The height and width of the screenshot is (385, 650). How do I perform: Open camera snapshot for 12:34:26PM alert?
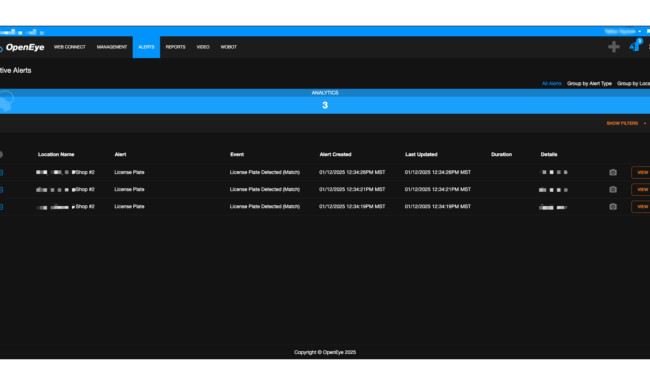click(x=613, y=172)
